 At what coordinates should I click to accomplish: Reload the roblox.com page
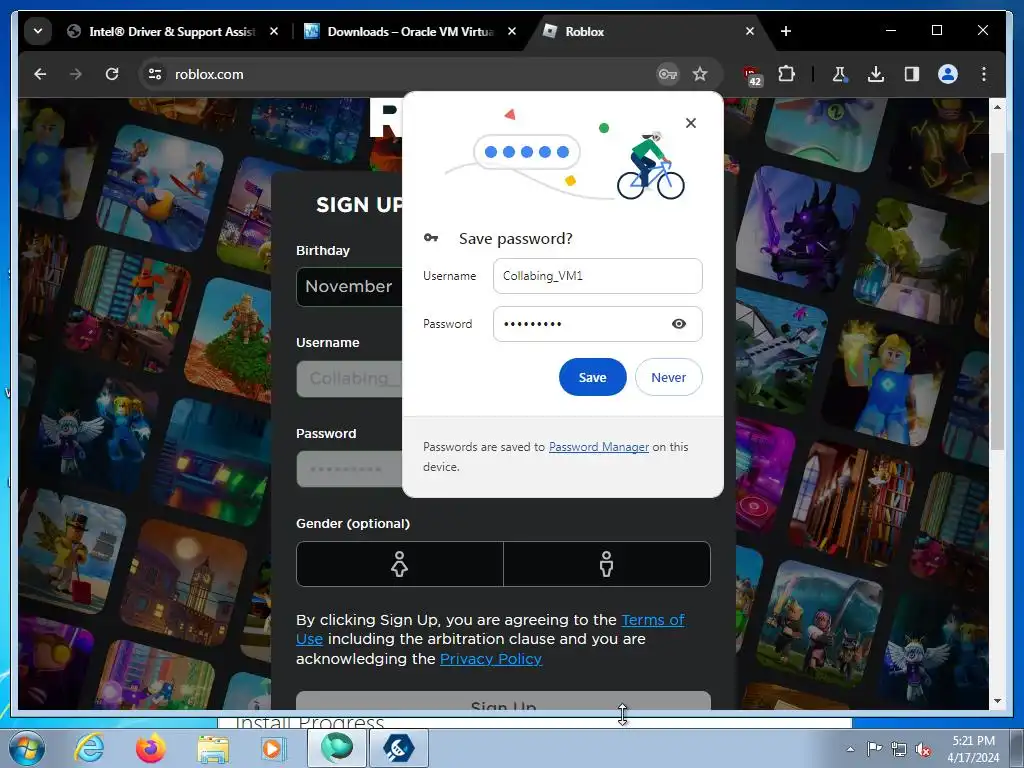click(112, 74)
